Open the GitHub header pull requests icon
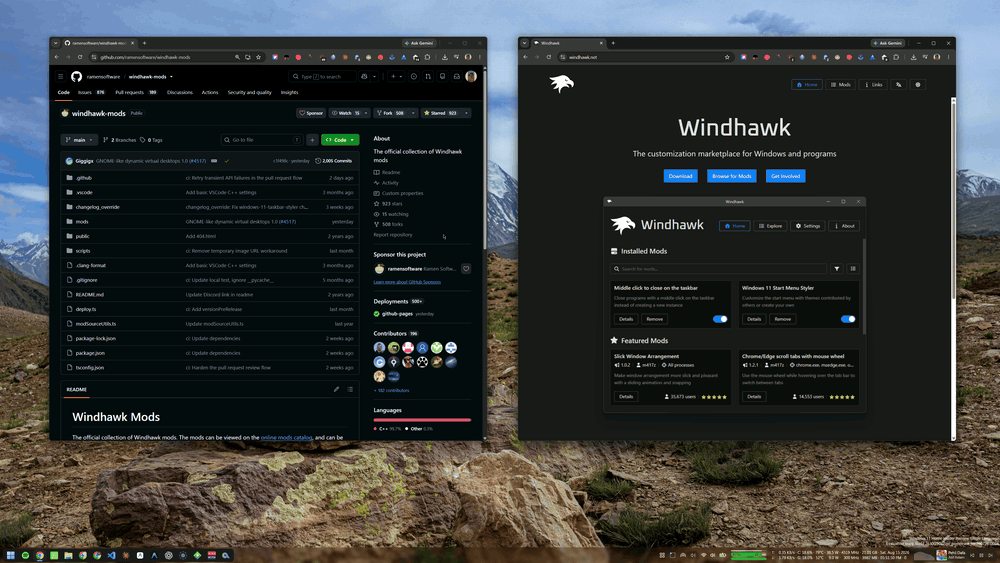 [428, 77]
